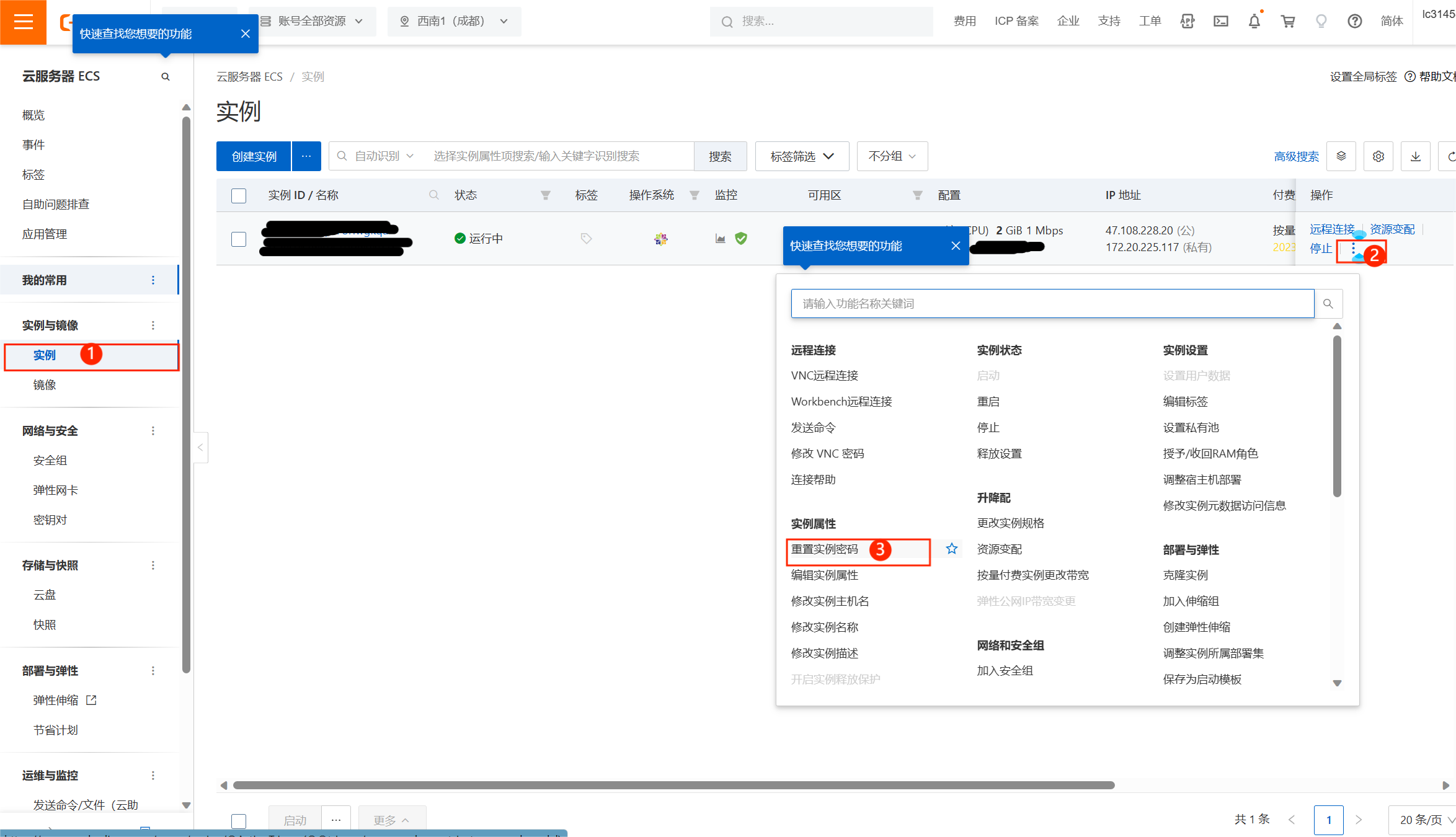Open the 不分组 grouping dropdown
Viewport: 1456px width, 837px height.
click(x=892, y=156)
